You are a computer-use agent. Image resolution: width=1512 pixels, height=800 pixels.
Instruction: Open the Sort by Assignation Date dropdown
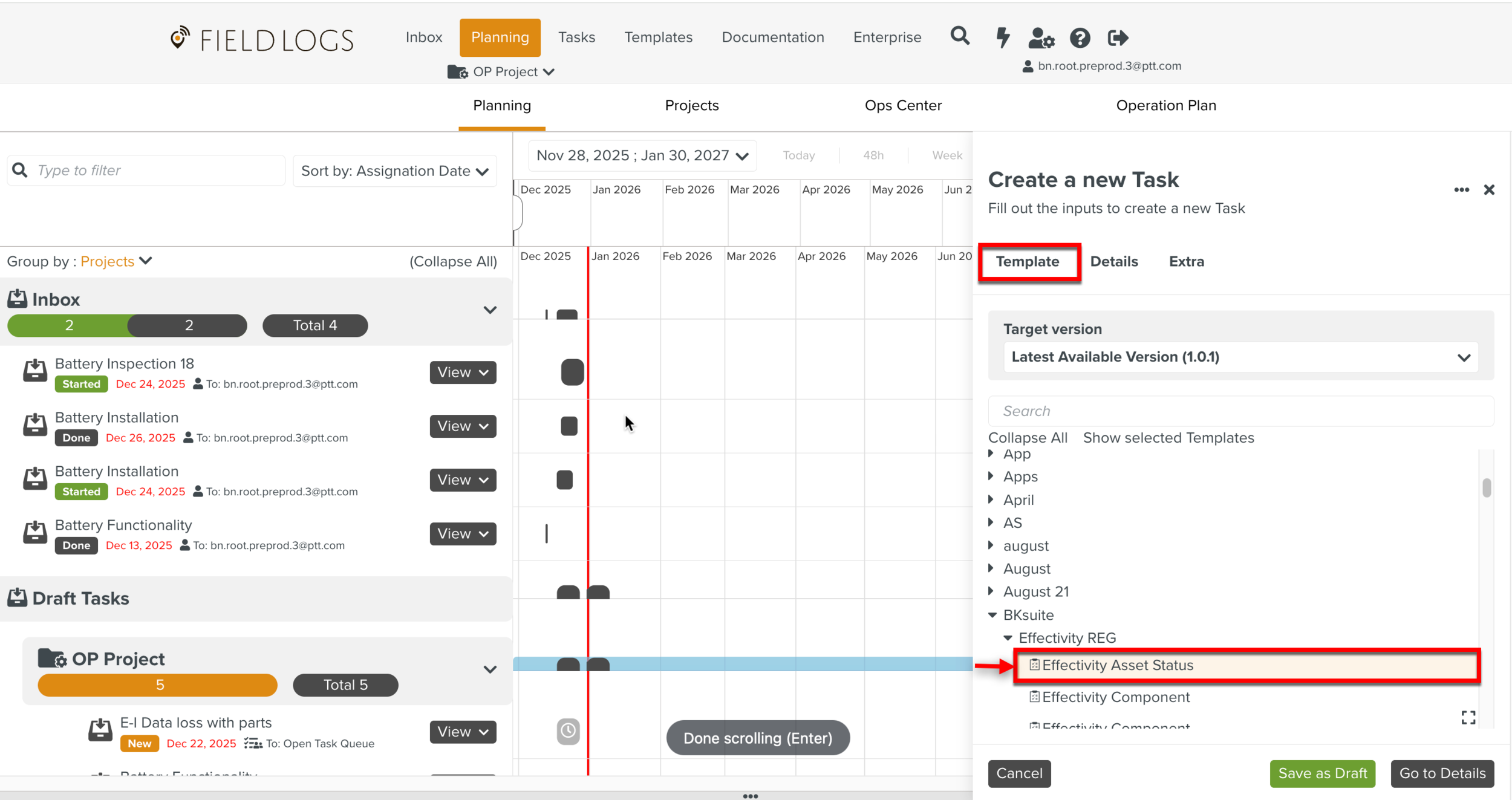(x=395, y=171)
